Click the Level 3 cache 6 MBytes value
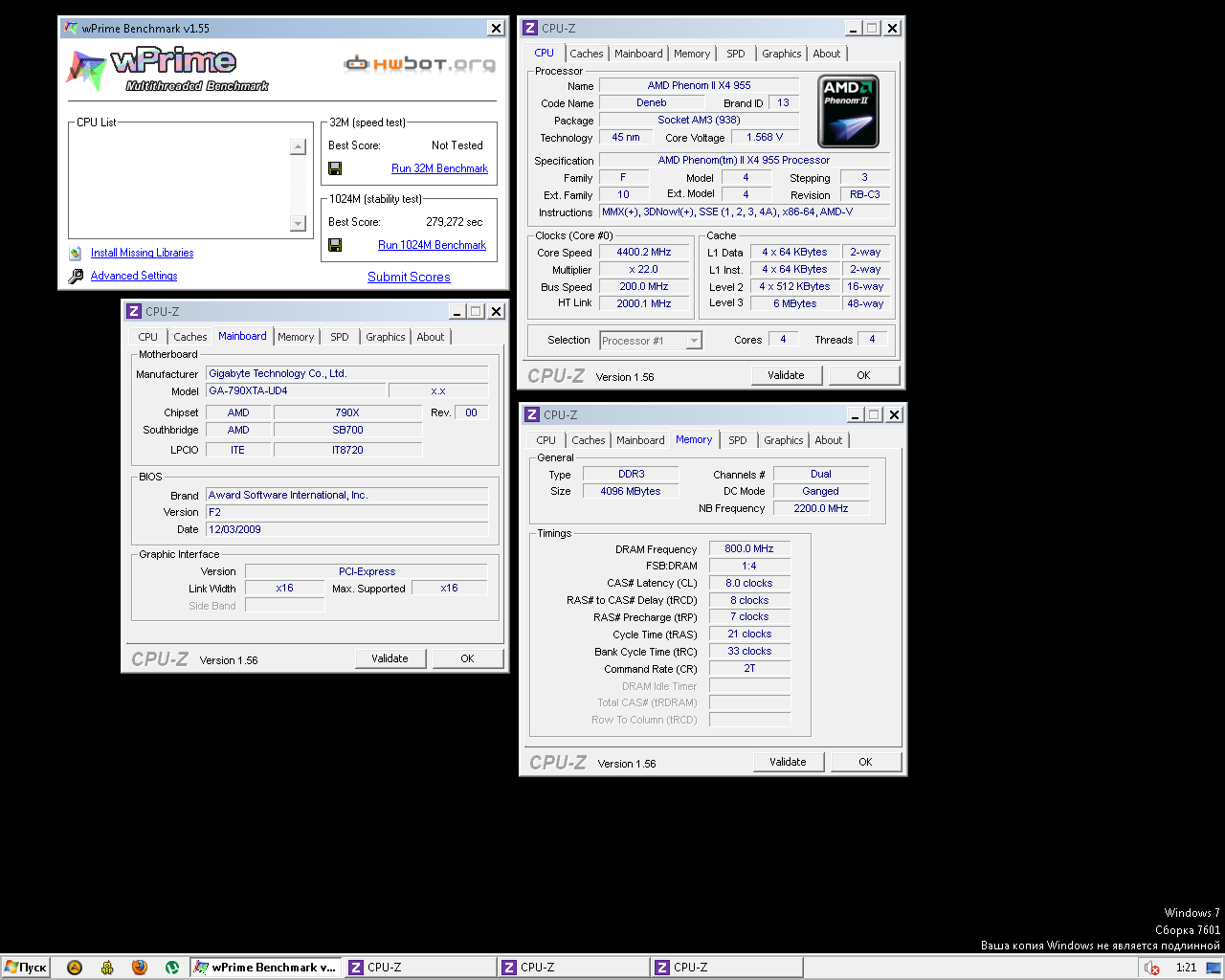 pyautogui.click(x=795, y=304)
